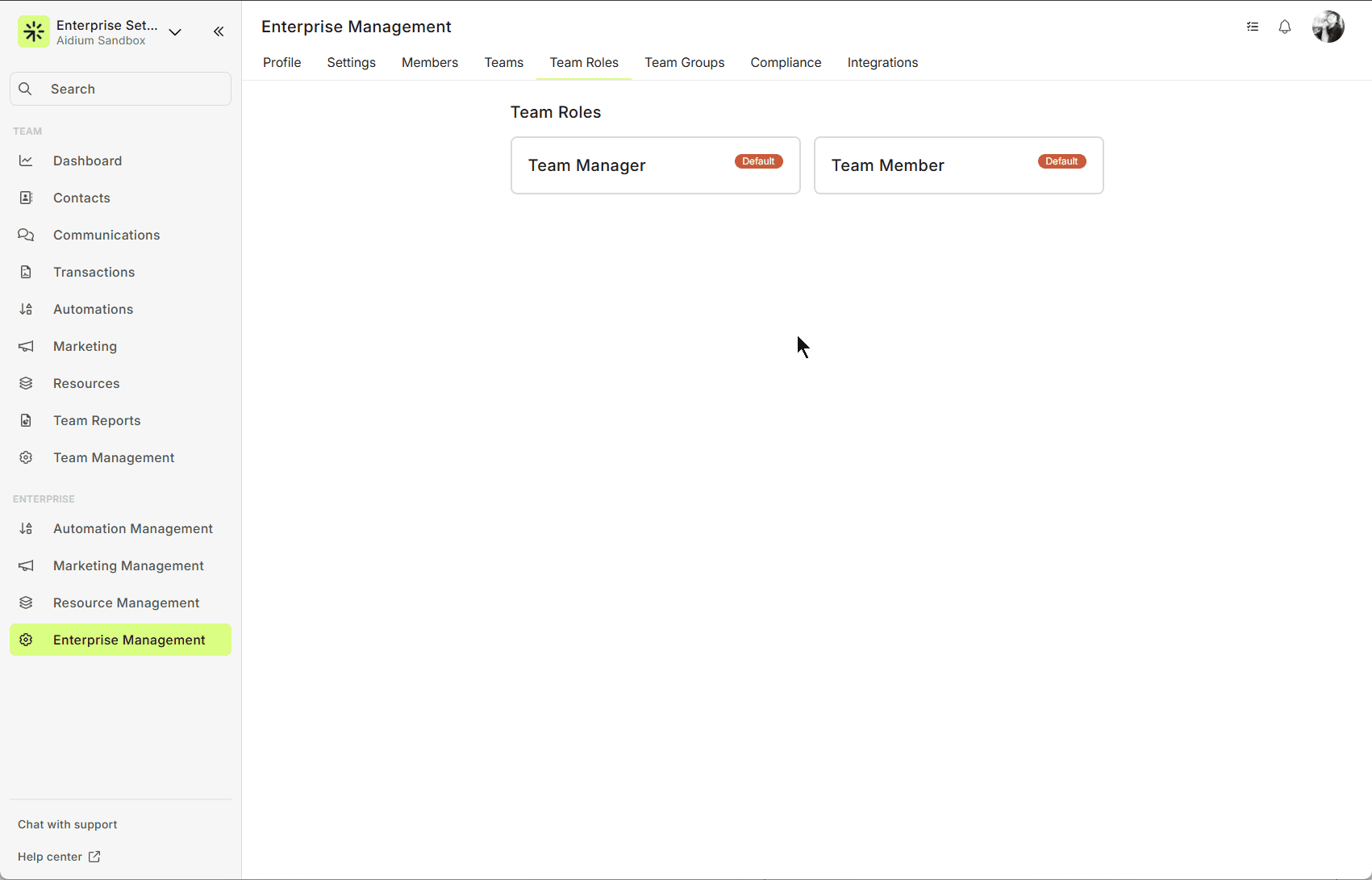Open Dashboard via its chart icon
The width and height of the screenshot is (1372, 880).
pos(26,161)
